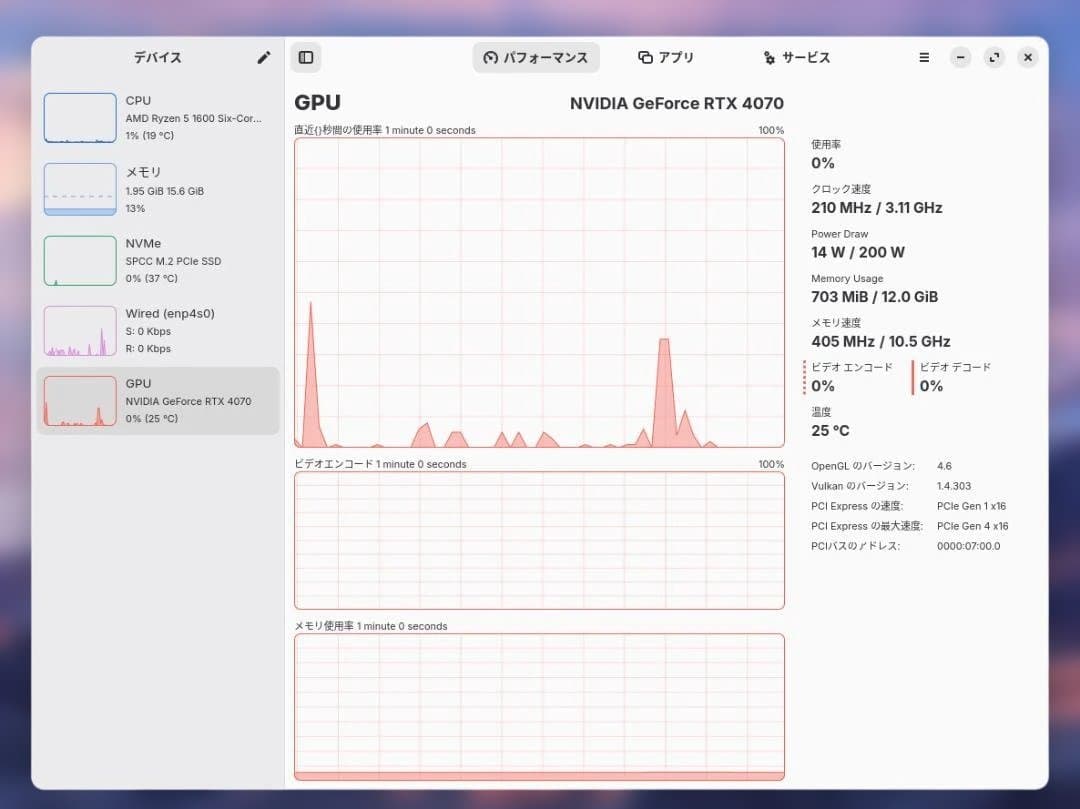Click the ビデオデコード percentage readout
Image resolution: width=1080 pixels, height=809 pixels.
coord(931,385)
